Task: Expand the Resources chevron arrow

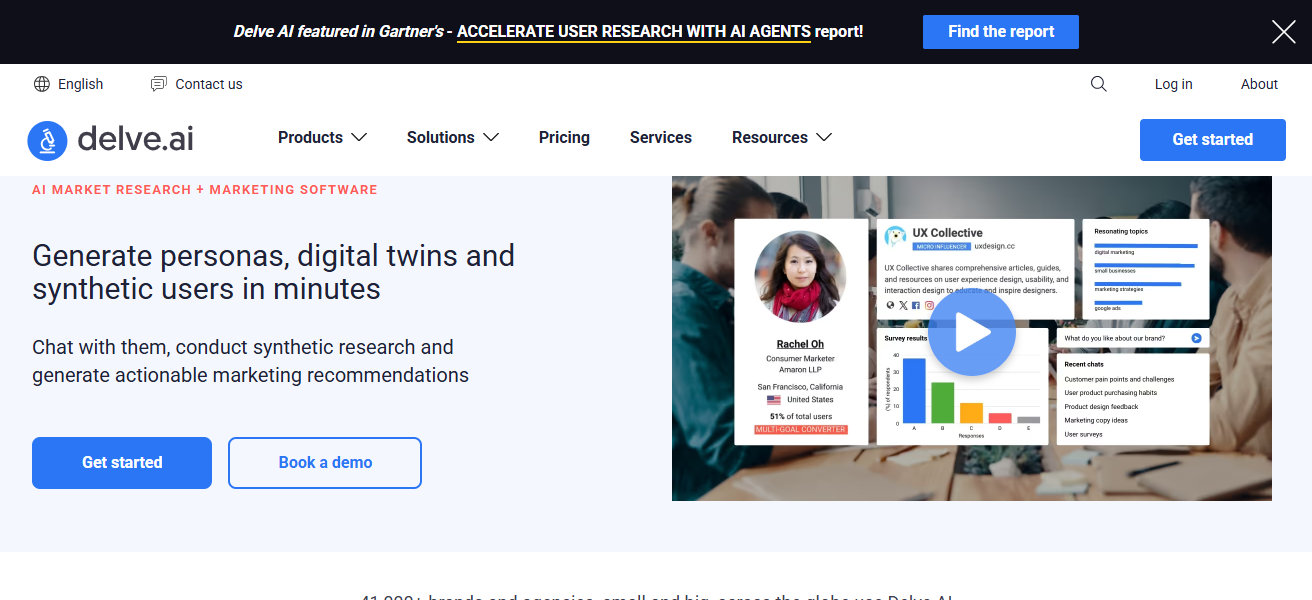Action: click(x=824, y=138)
